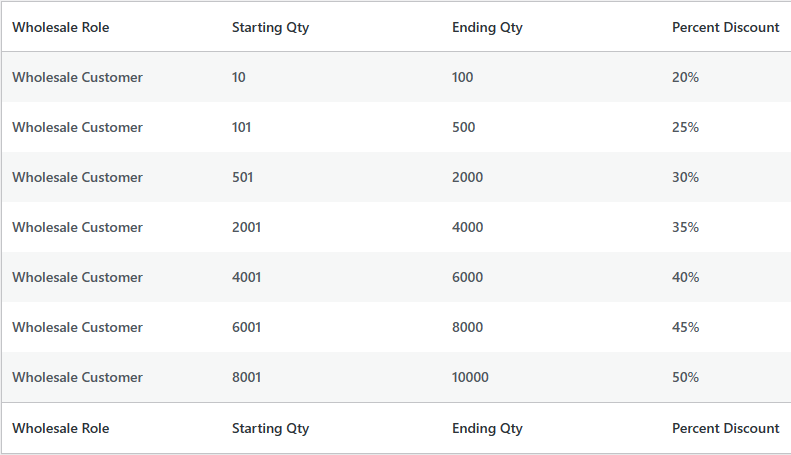This screenshot has height=455, width=791.
Task: Click the bottom Ending Qty footer label
Action: point(487,428)
